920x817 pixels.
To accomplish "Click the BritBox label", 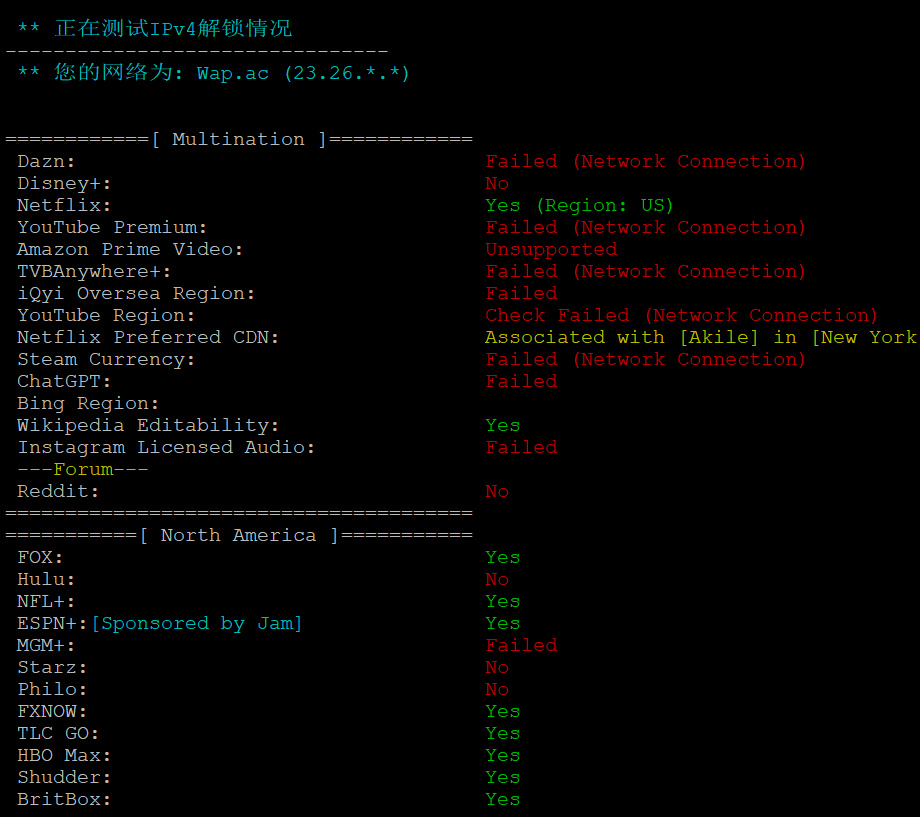I will (x=64, y=799).
